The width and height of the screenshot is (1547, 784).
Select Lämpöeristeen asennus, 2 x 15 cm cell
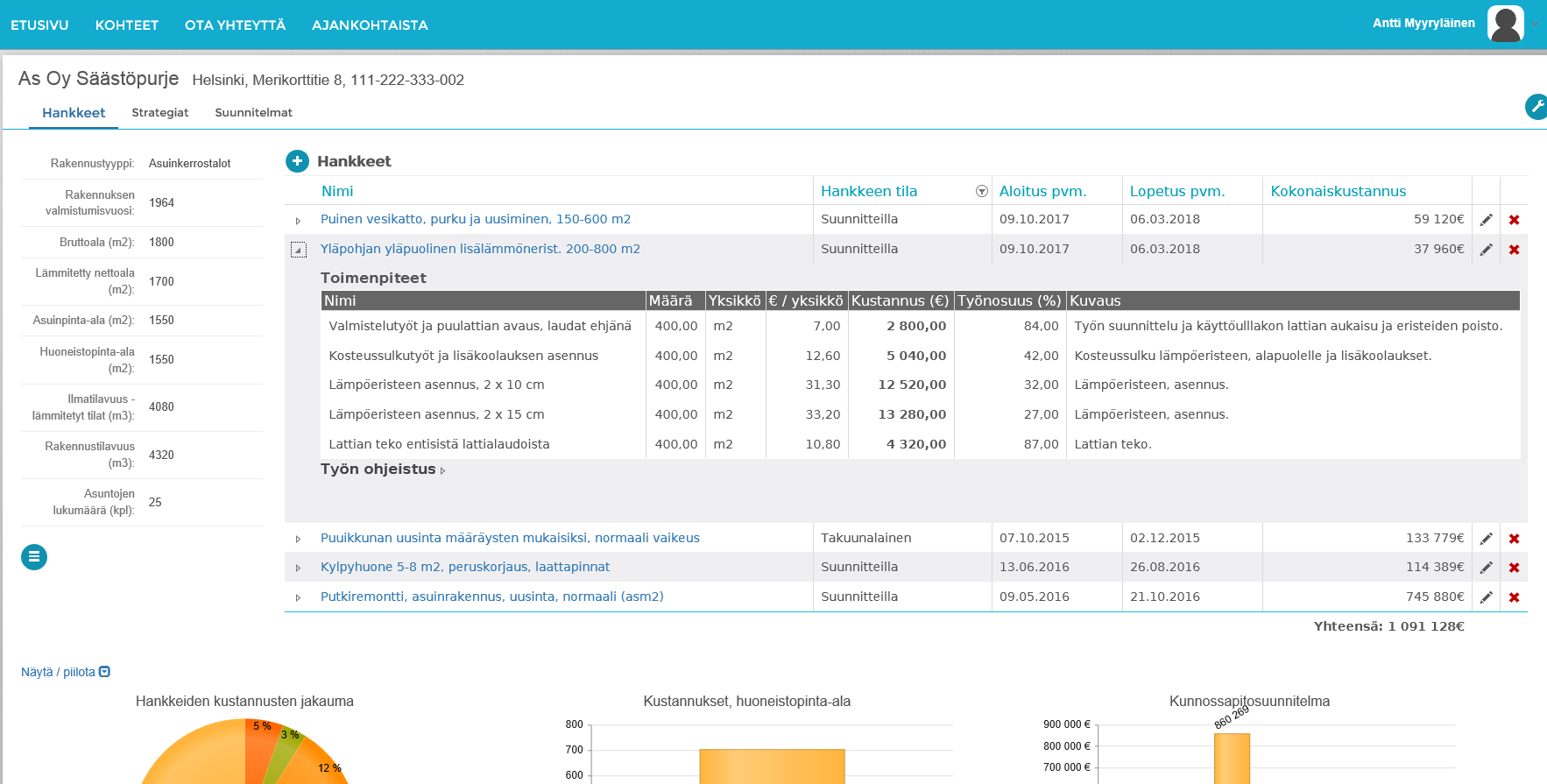pyautogui.click(x=436, y=414)
